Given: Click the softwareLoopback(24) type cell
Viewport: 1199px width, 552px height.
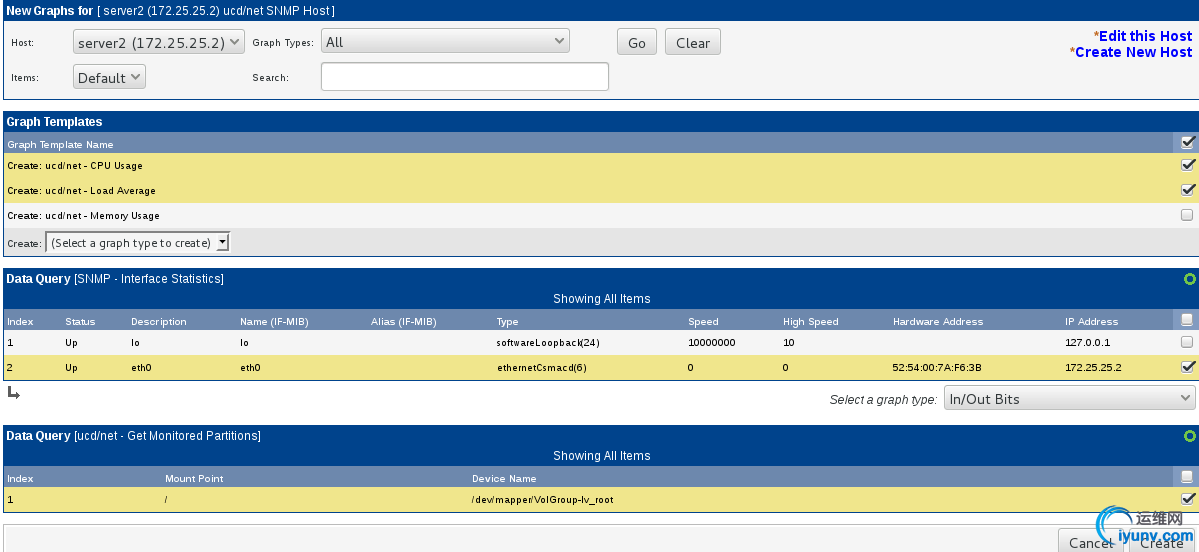Looking at the screenshot, I should [548, 343].
